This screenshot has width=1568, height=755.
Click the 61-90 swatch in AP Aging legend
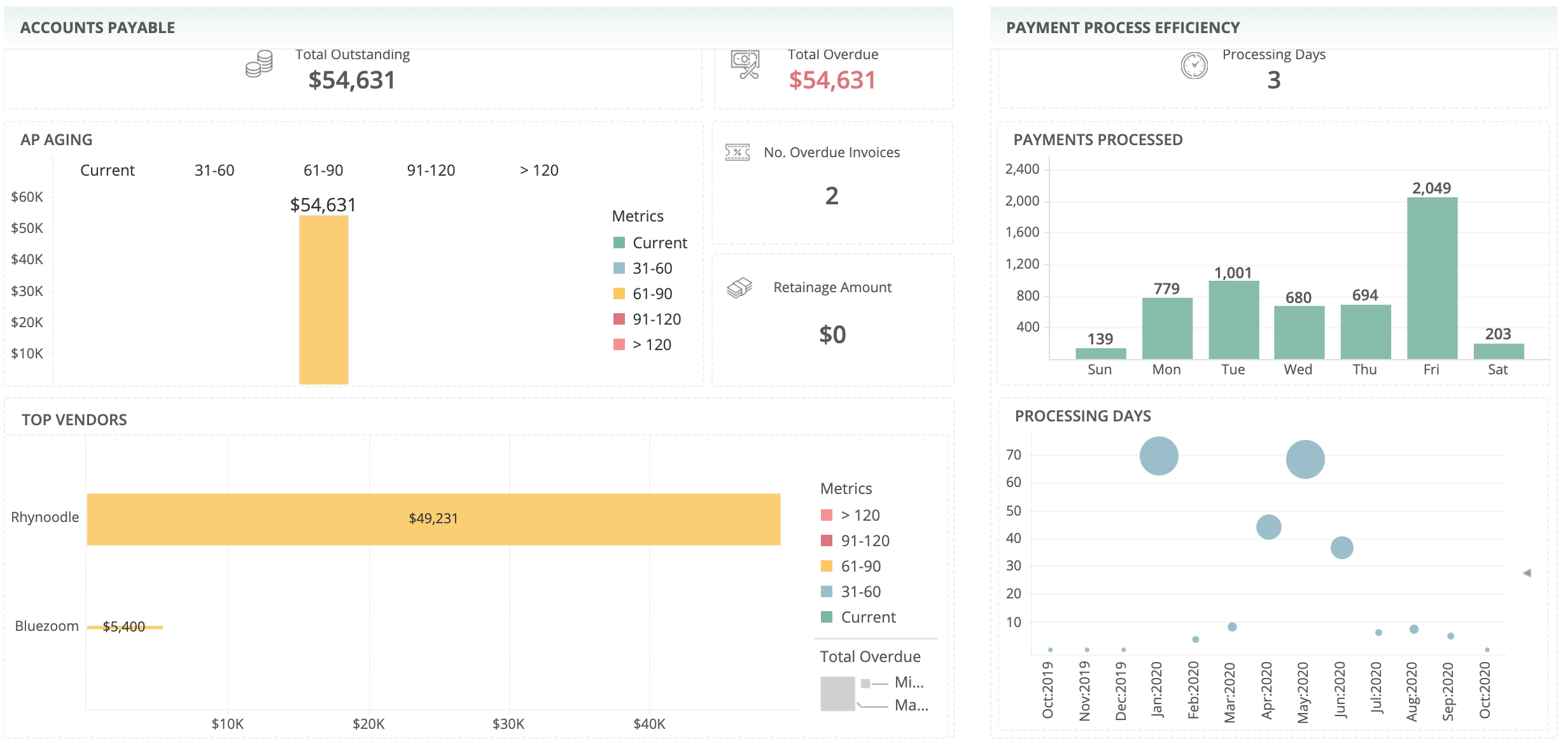[619, 293]
